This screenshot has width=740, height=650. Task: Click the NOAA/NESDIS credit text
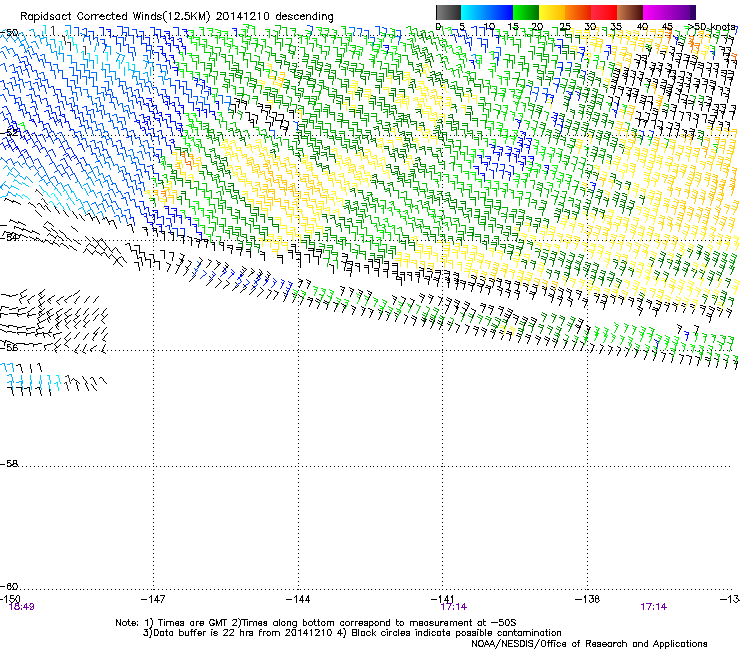[x=589, y=644]
